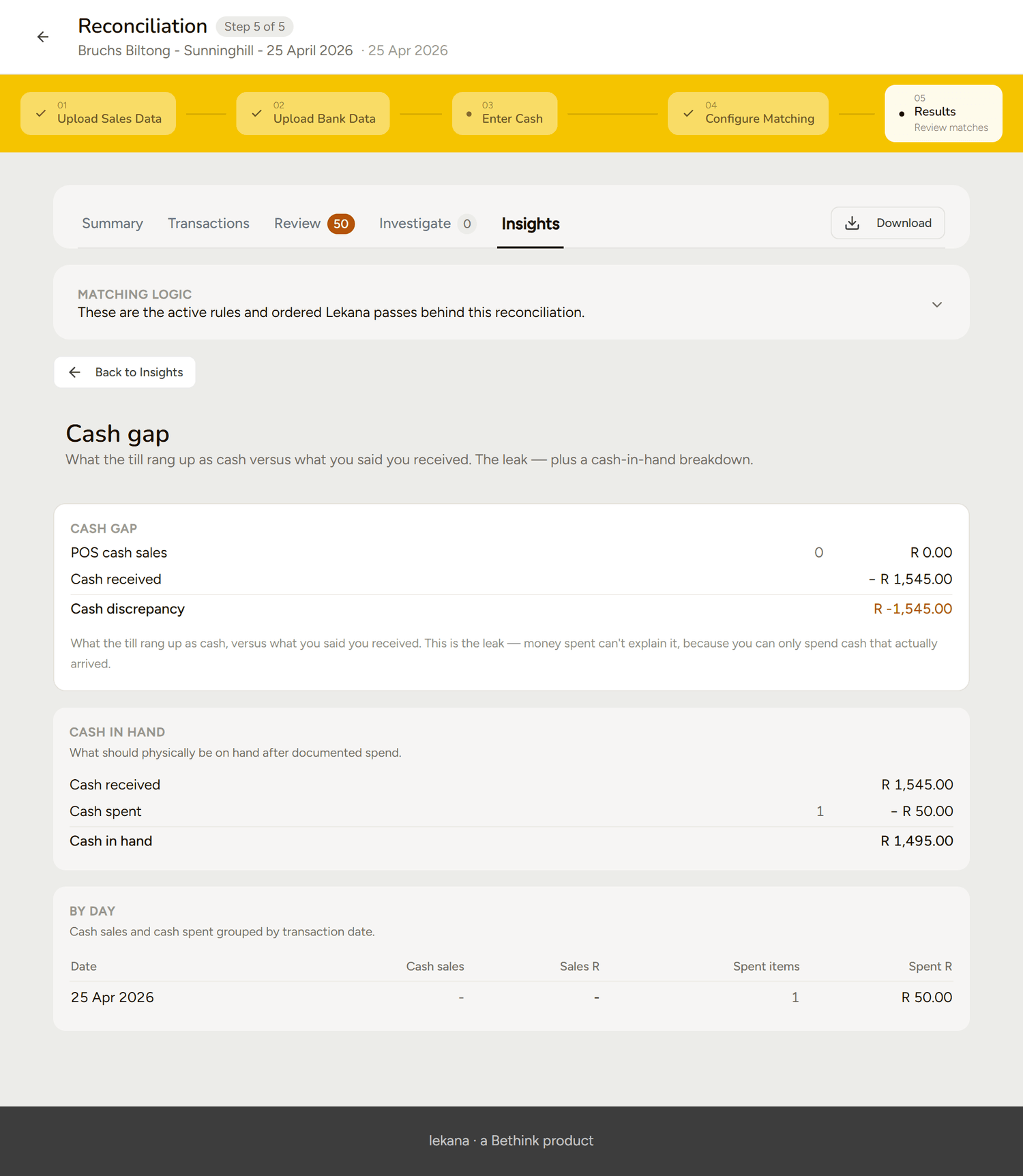Click the Cash discrepancy value R -1,545.00
This screenshot has height=1176, width=1023.
913,609
